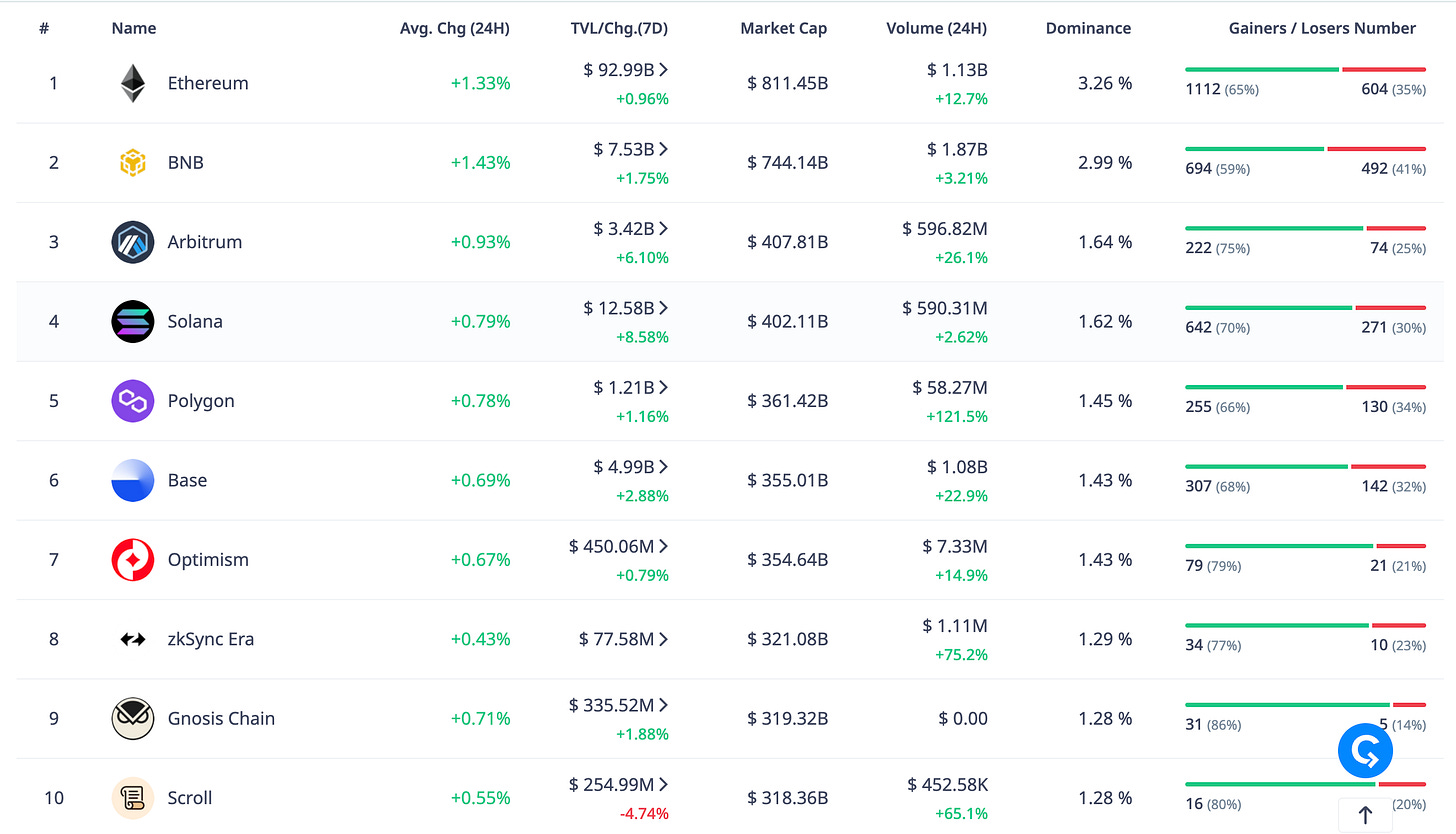The image size is (1456, 834).
Task: Open the Polygon chain link
Action: coord(201,401)
